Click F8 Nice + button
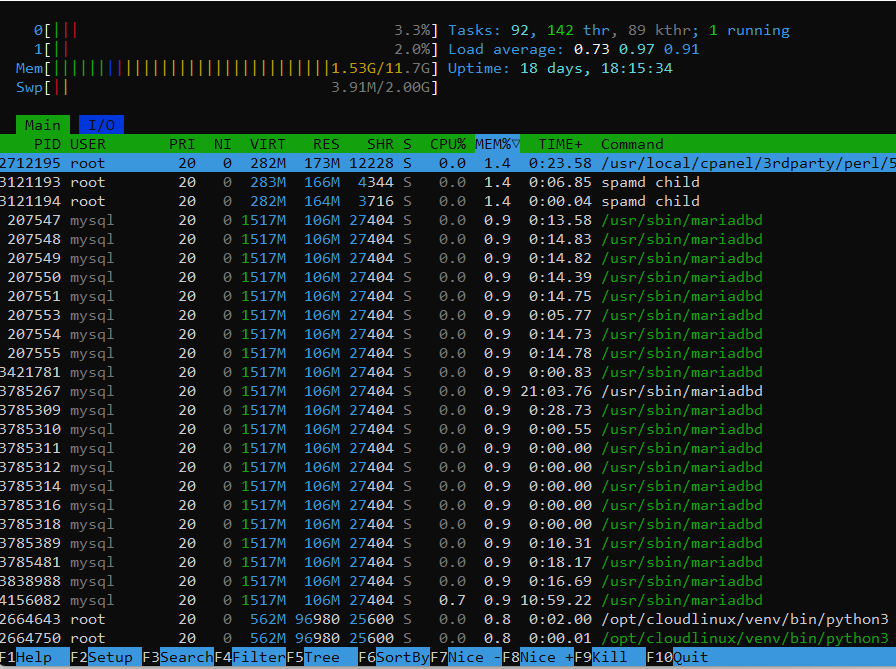This screenshot has height=669, width=896. 538,657
